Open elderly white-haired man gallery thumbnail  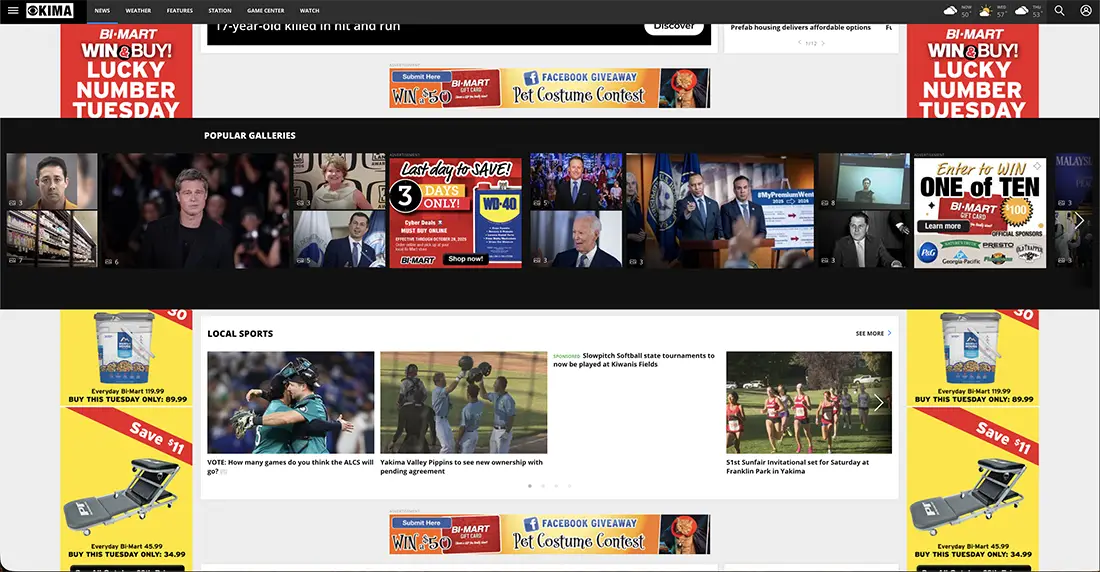click(x=576, y=239)
